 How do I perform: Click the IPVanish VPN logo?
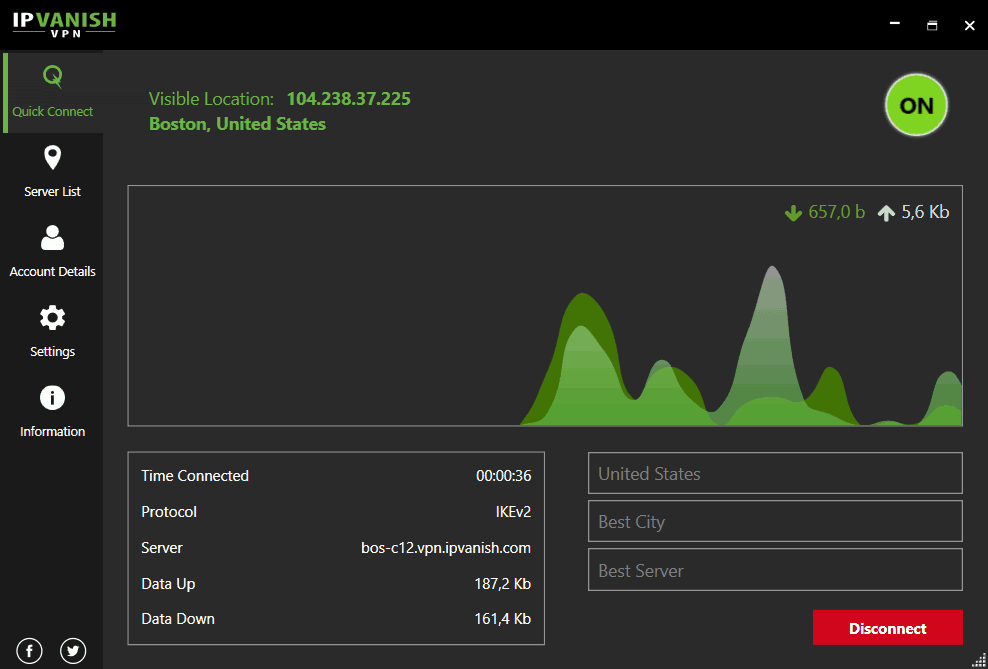click(64, 25)
